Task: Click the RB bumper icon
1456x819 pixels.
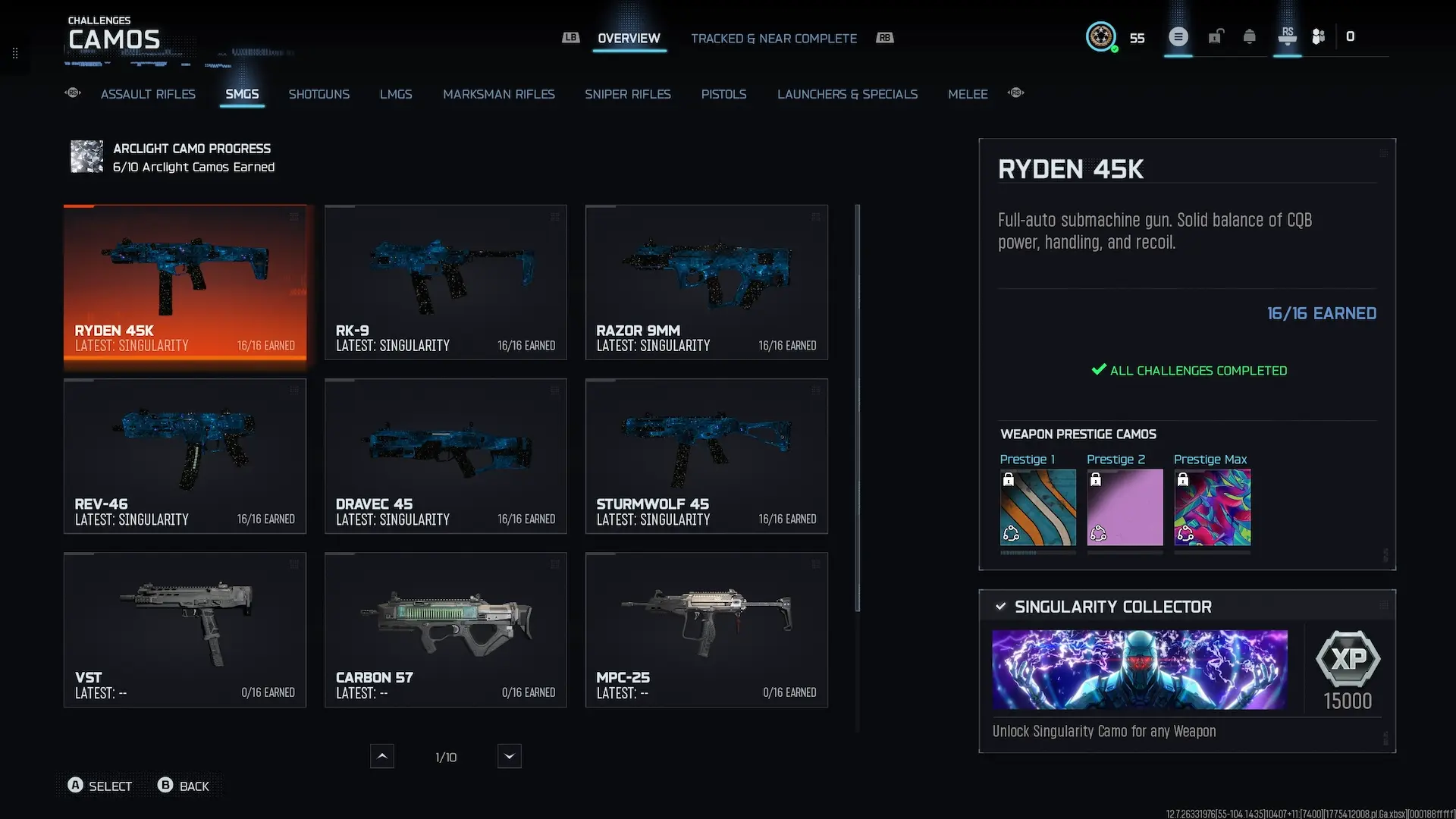Action: [885, 38]
